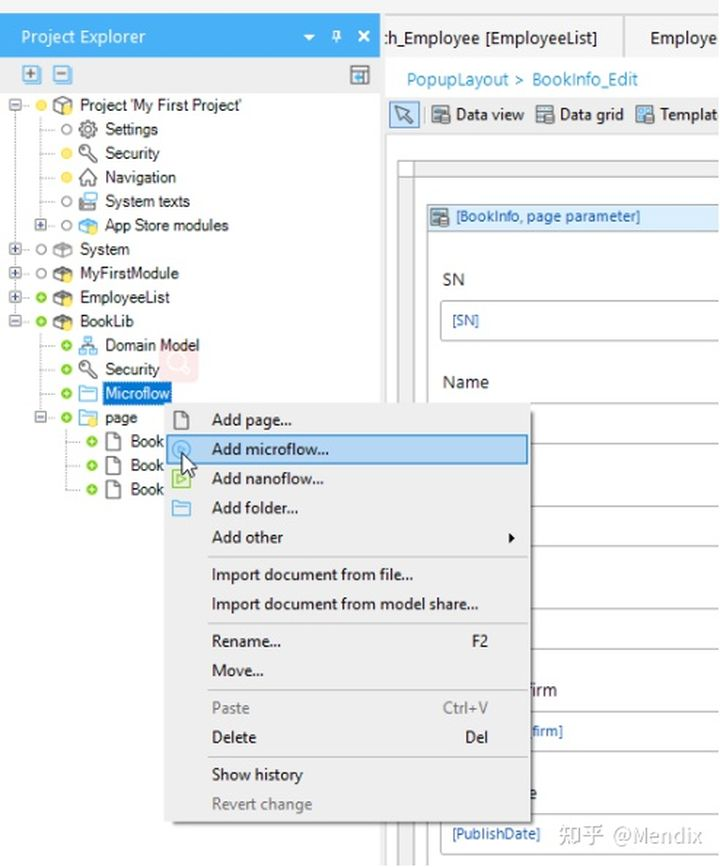
Task: Click the [SN] input field
Action: [580, 321]
